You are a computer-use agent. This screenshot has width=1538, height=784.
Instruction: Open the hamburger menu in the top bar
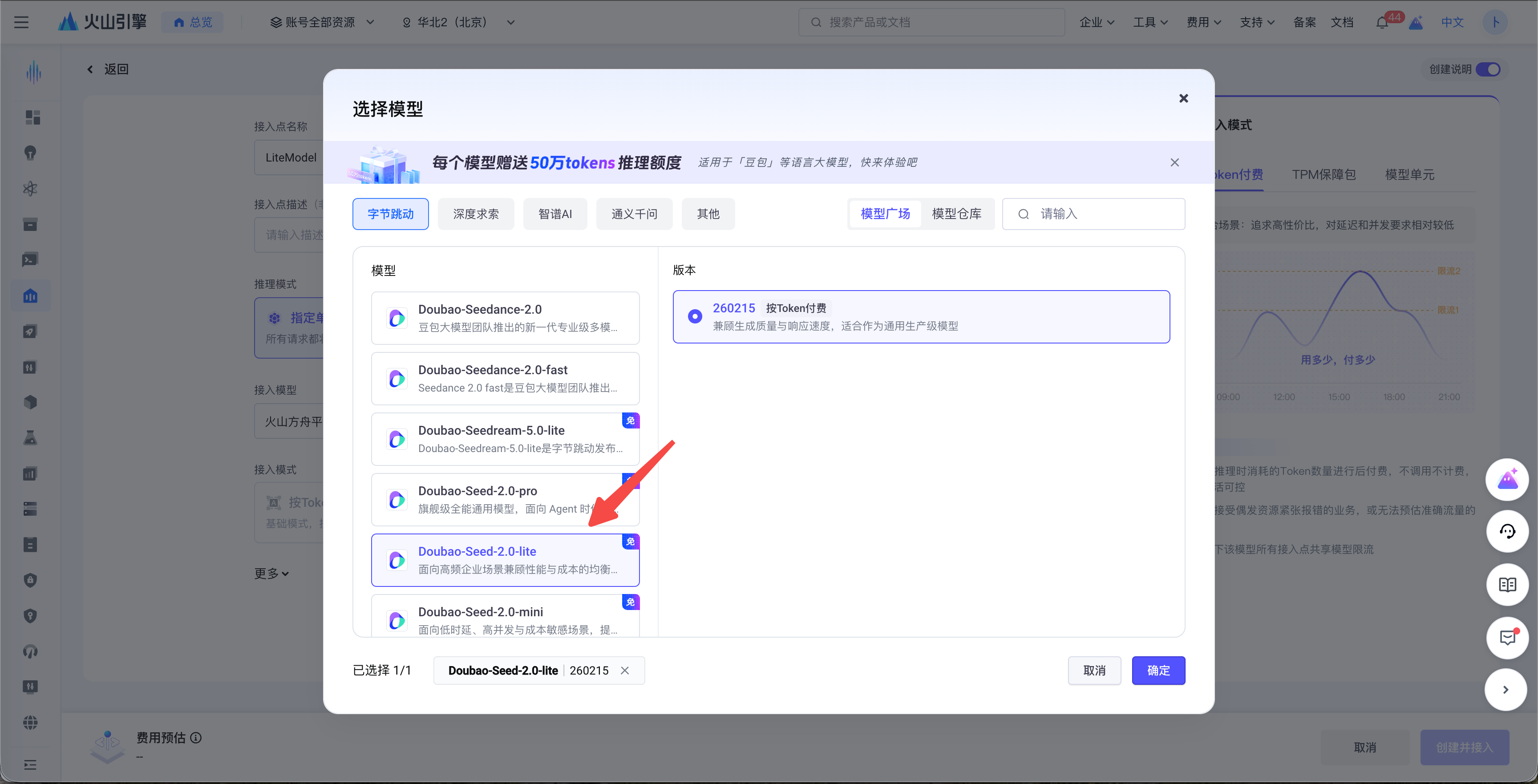coord(21,22)
